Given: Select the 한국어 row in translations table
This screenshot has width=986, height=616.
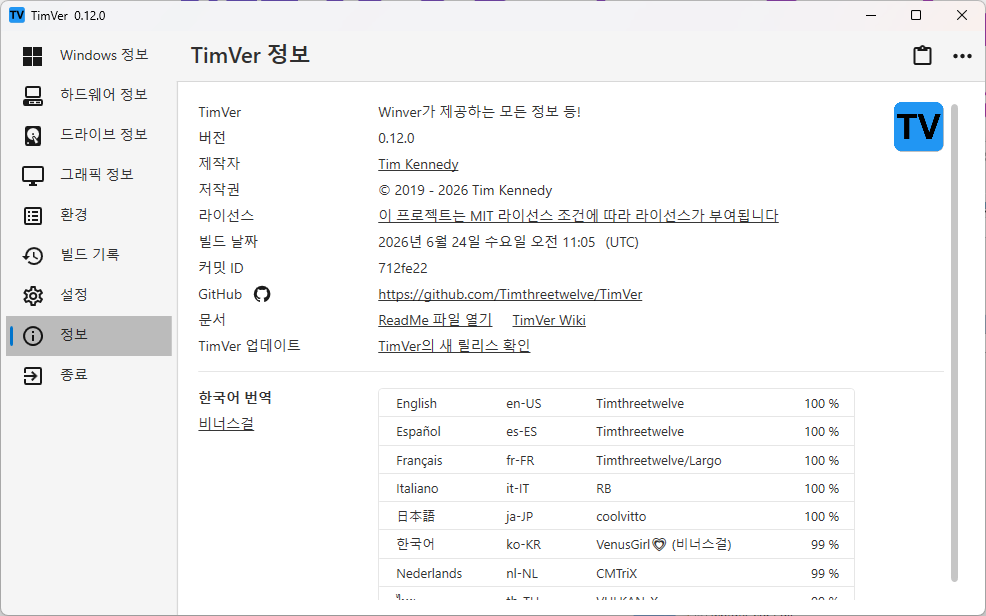Looking at the screenshot, I should pyautogui.click(x=616, y=544).
